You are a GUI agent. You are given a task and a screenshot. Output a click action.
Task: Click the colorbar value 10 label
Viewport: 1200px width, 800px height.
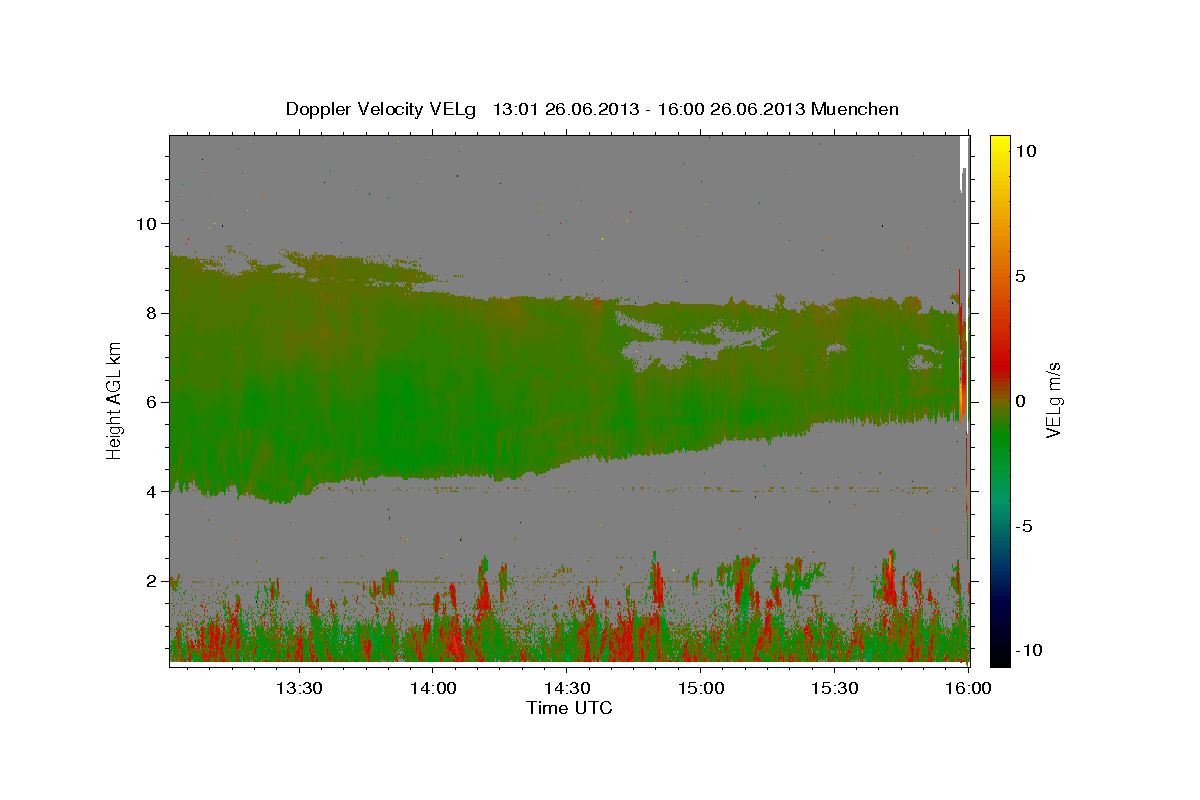click(x=1026, y=151)
